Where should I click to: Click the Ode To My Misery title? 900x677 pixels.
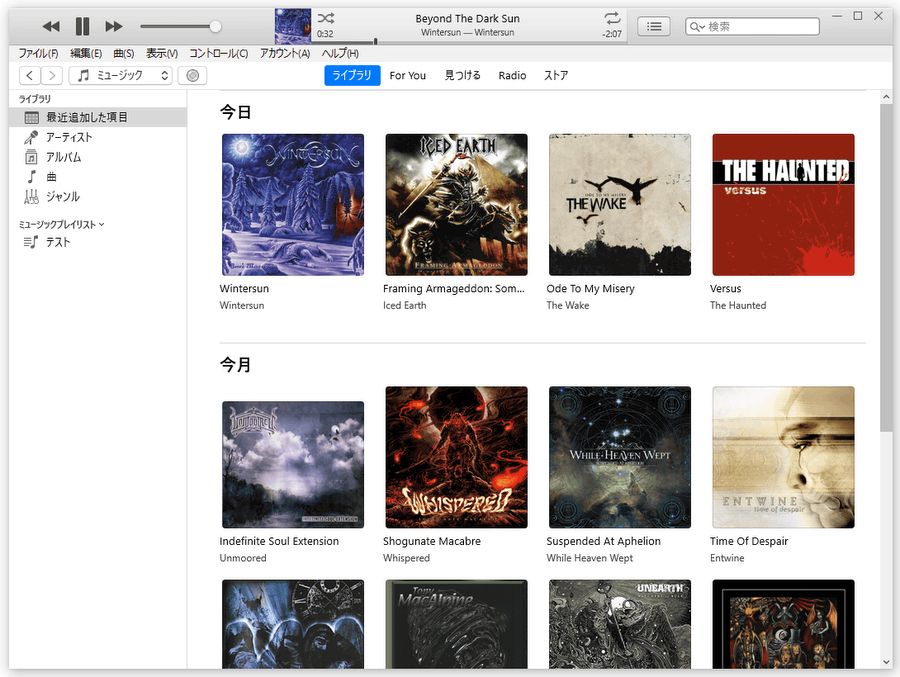tap(591, 289)
